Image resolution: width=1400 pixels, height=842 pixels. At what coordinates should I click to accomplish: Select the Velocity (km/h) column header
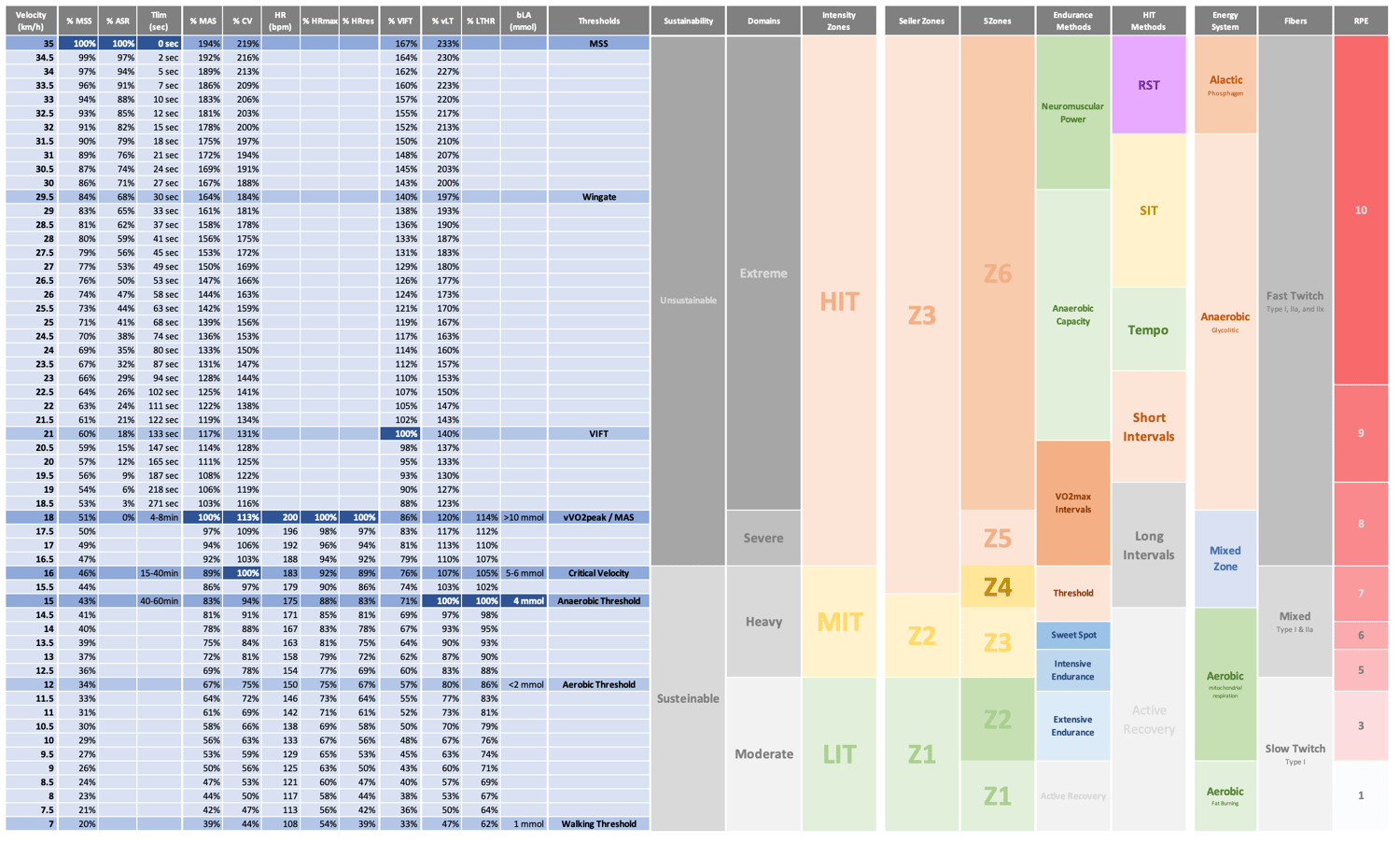point(32,21)
